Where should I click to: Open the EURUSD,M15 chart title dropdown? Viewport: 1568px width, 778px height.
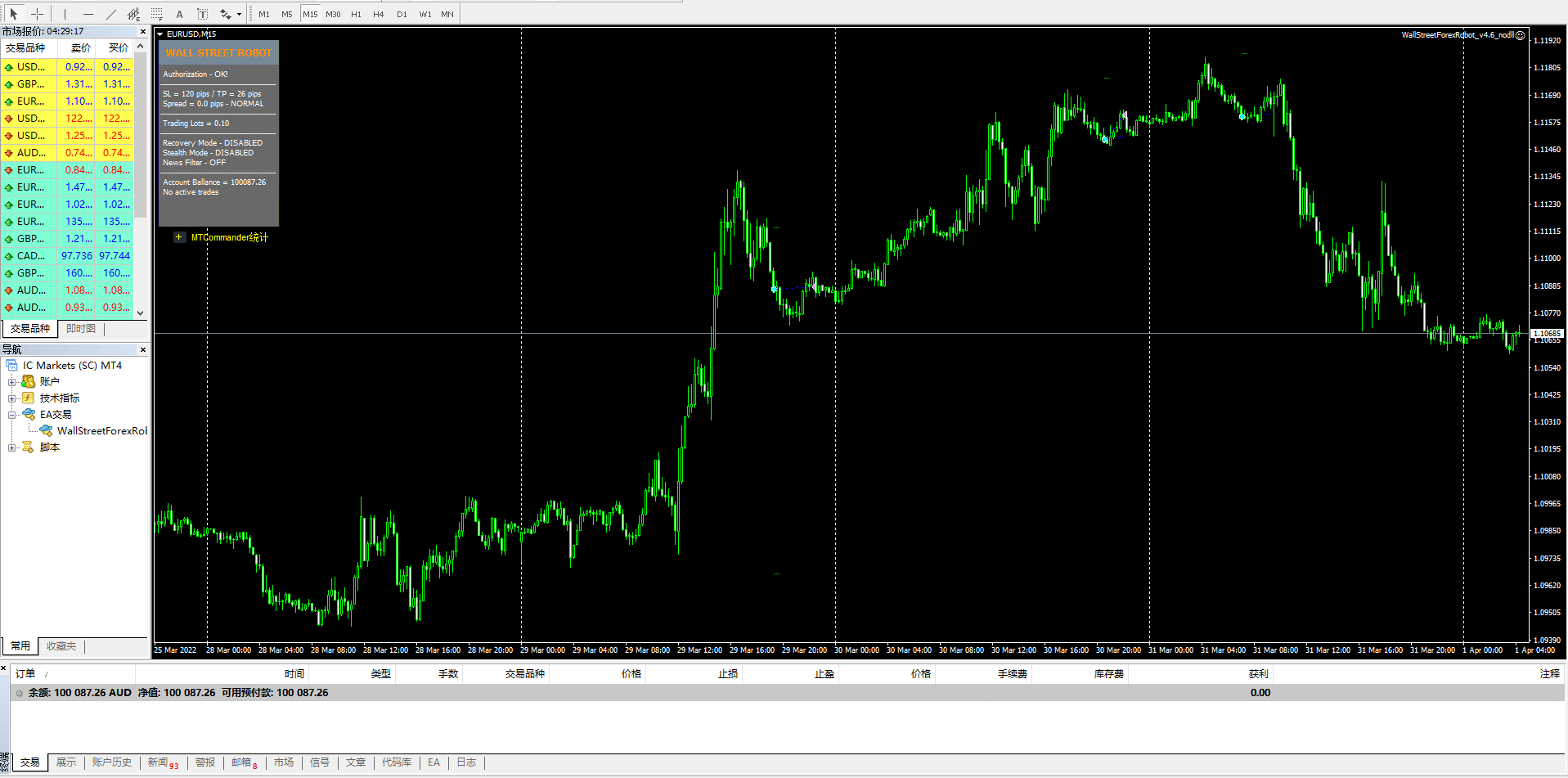160,34
